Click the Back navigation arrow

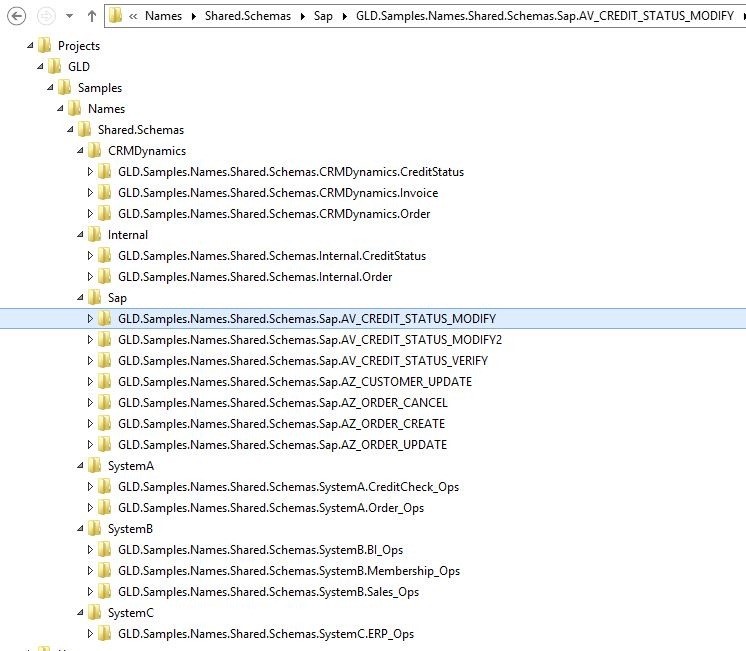coord(17,16)
